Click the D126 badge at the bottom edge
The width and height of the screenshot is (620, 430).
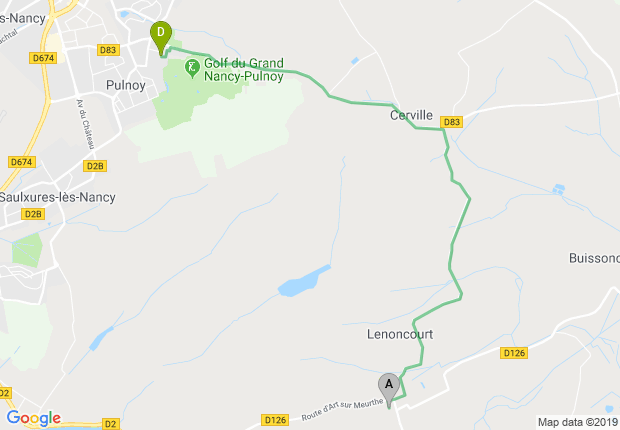coord(275,420)
